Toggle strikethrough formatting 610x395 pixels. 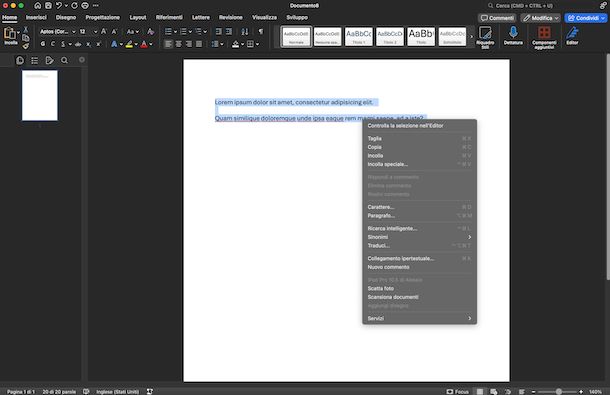(x=78, y=44)
